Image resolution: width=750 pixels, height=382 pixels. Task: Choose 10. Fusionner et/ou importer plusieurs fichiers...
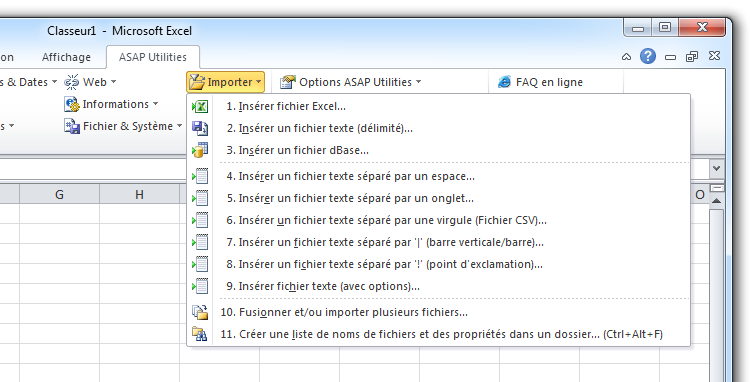click(439, 312)
